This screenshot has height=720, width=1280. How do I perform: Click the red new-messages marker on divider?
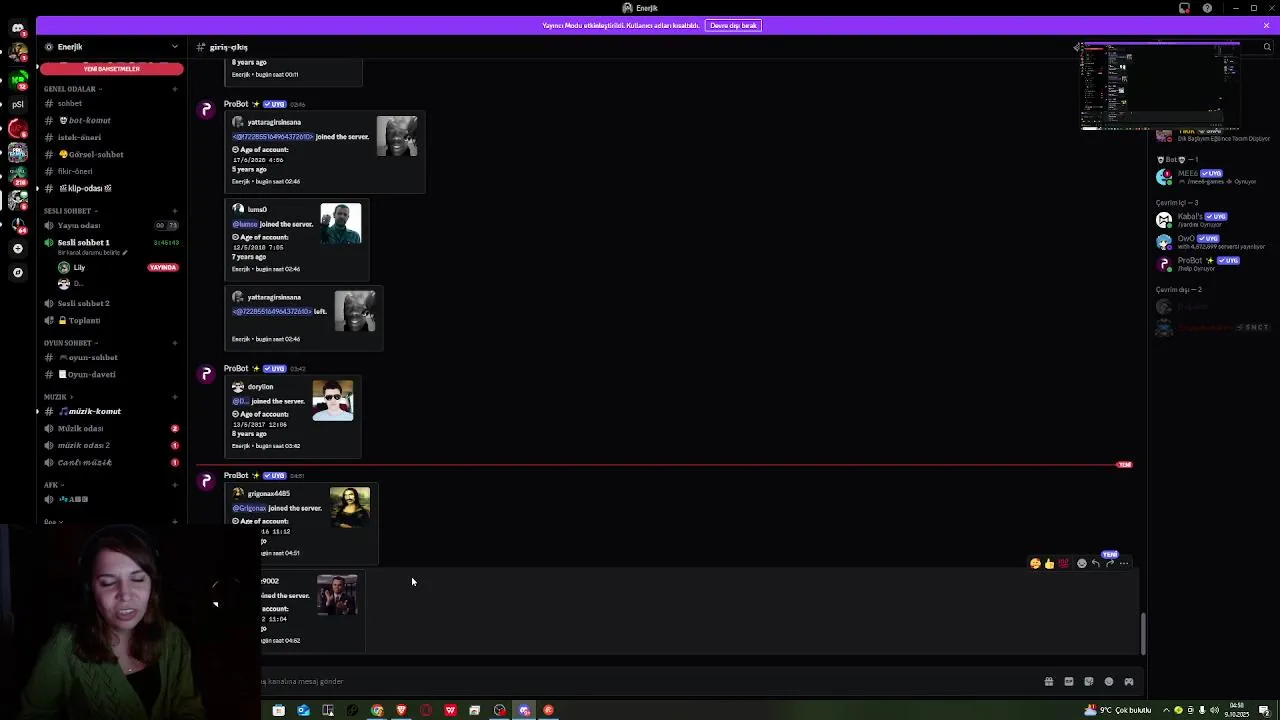[x=1125, y=465]
